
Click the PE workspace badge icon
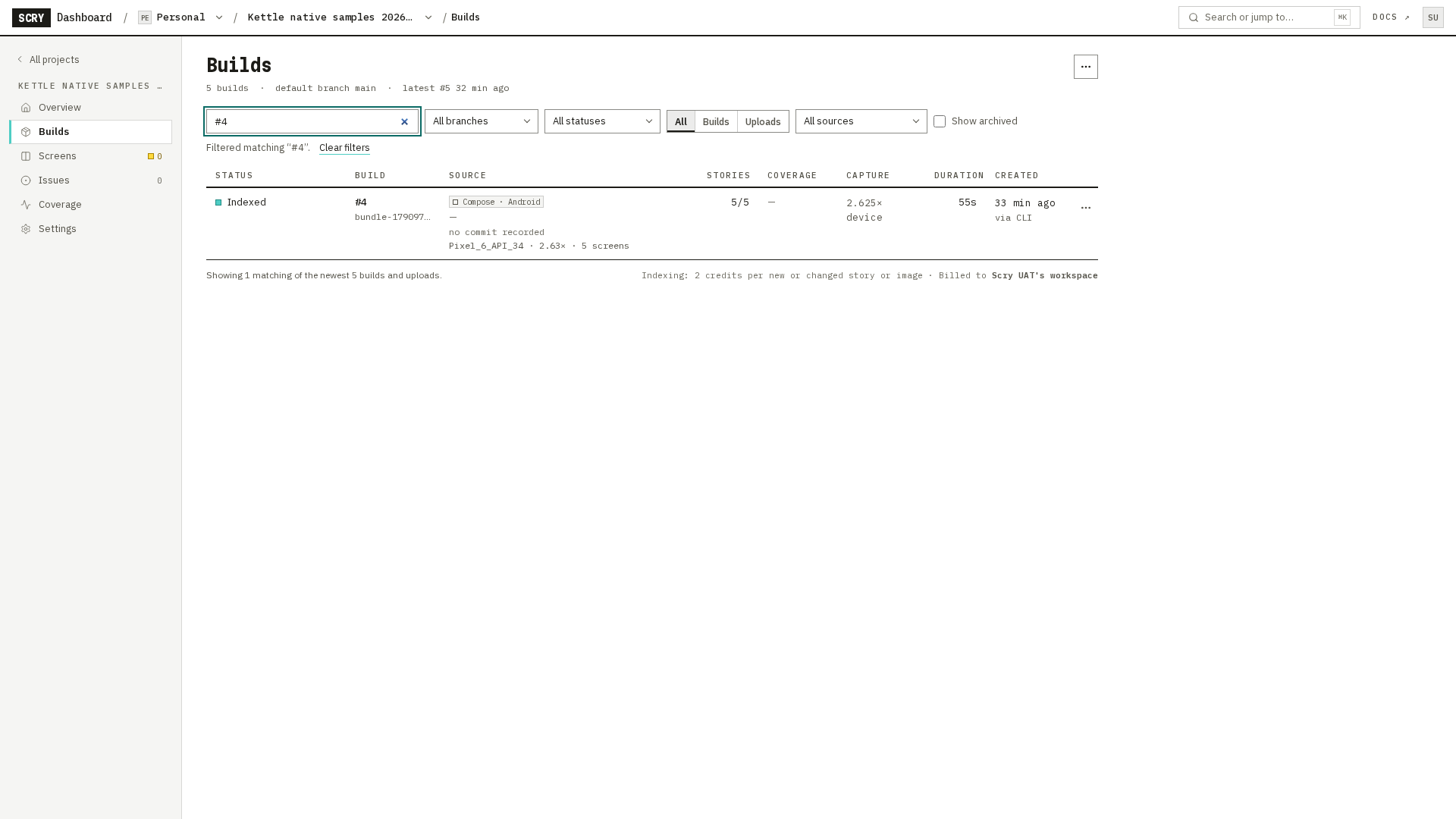145,17
